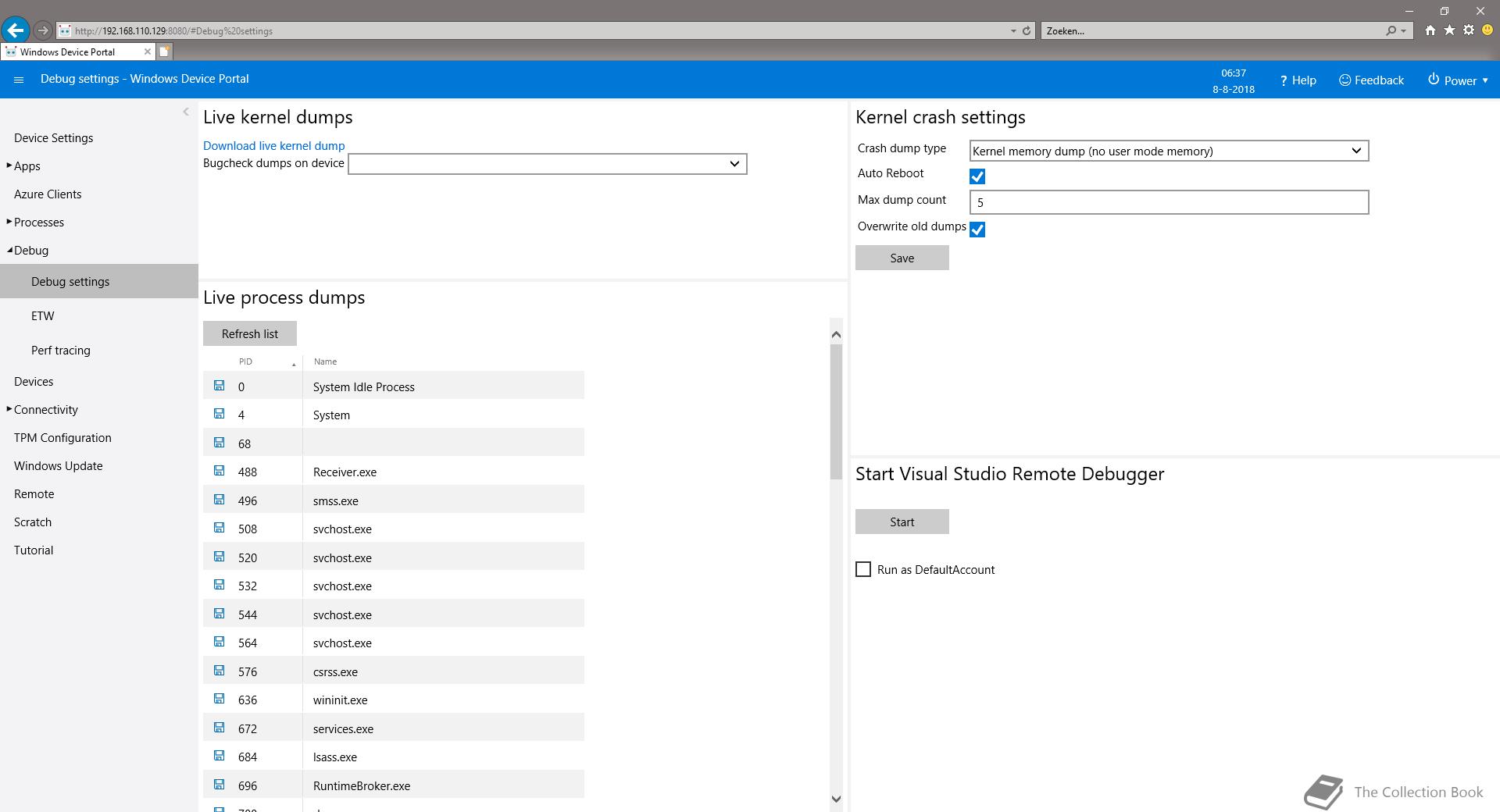Save dump of svchost.exe PID 532
Image resolution: width=1500 pixels, height=812 pixels.
(219, 585)
